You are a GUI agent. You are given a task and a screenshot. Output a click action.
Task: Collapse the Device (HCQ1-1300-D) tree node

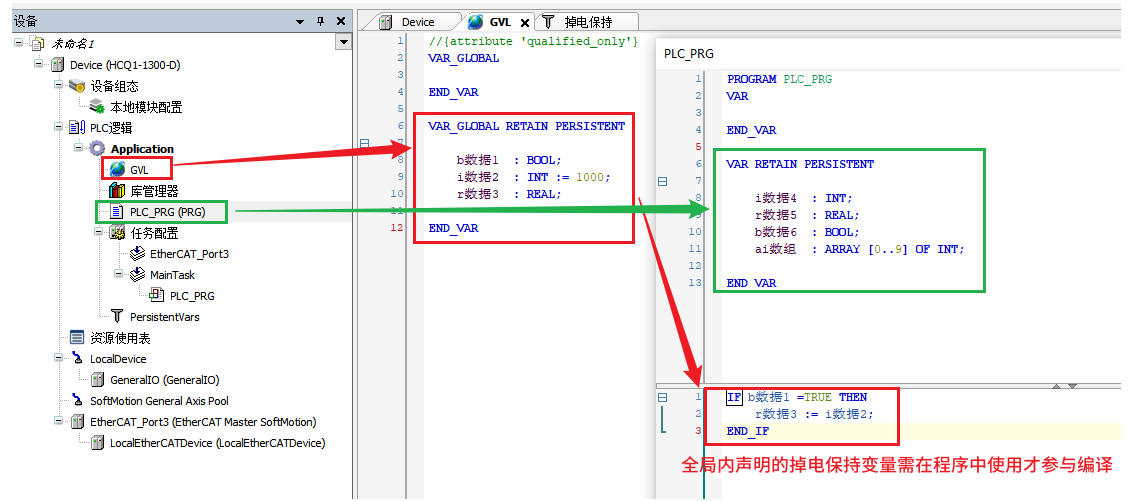click(x=39, y=65)
